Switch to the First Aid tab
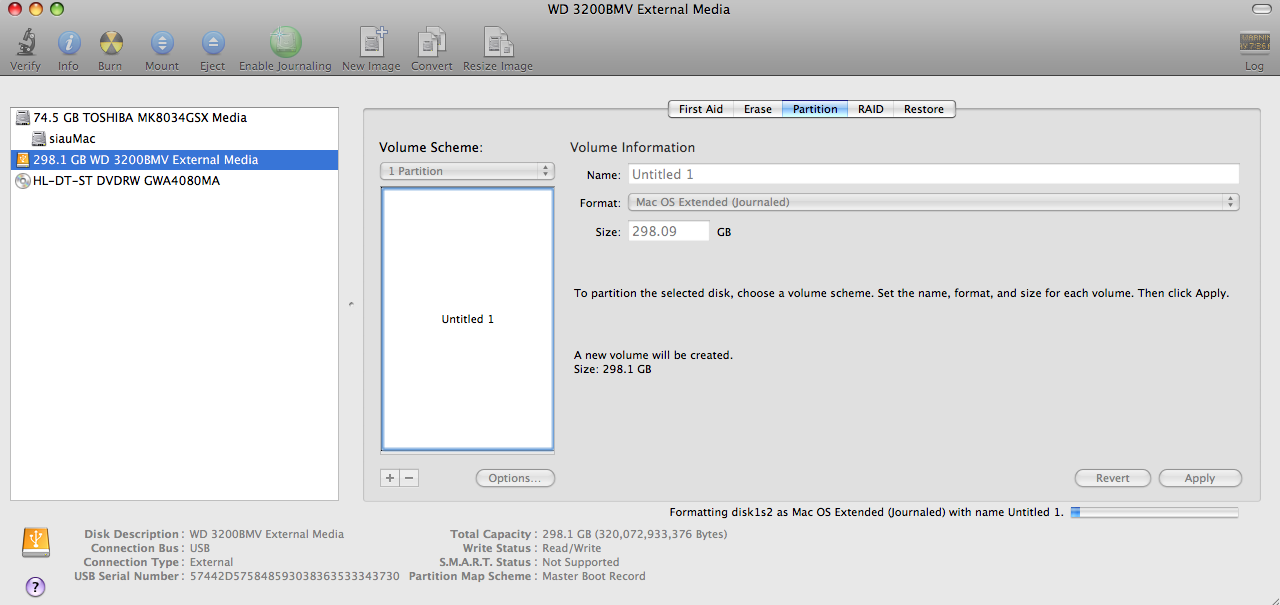 coord(700,109)
